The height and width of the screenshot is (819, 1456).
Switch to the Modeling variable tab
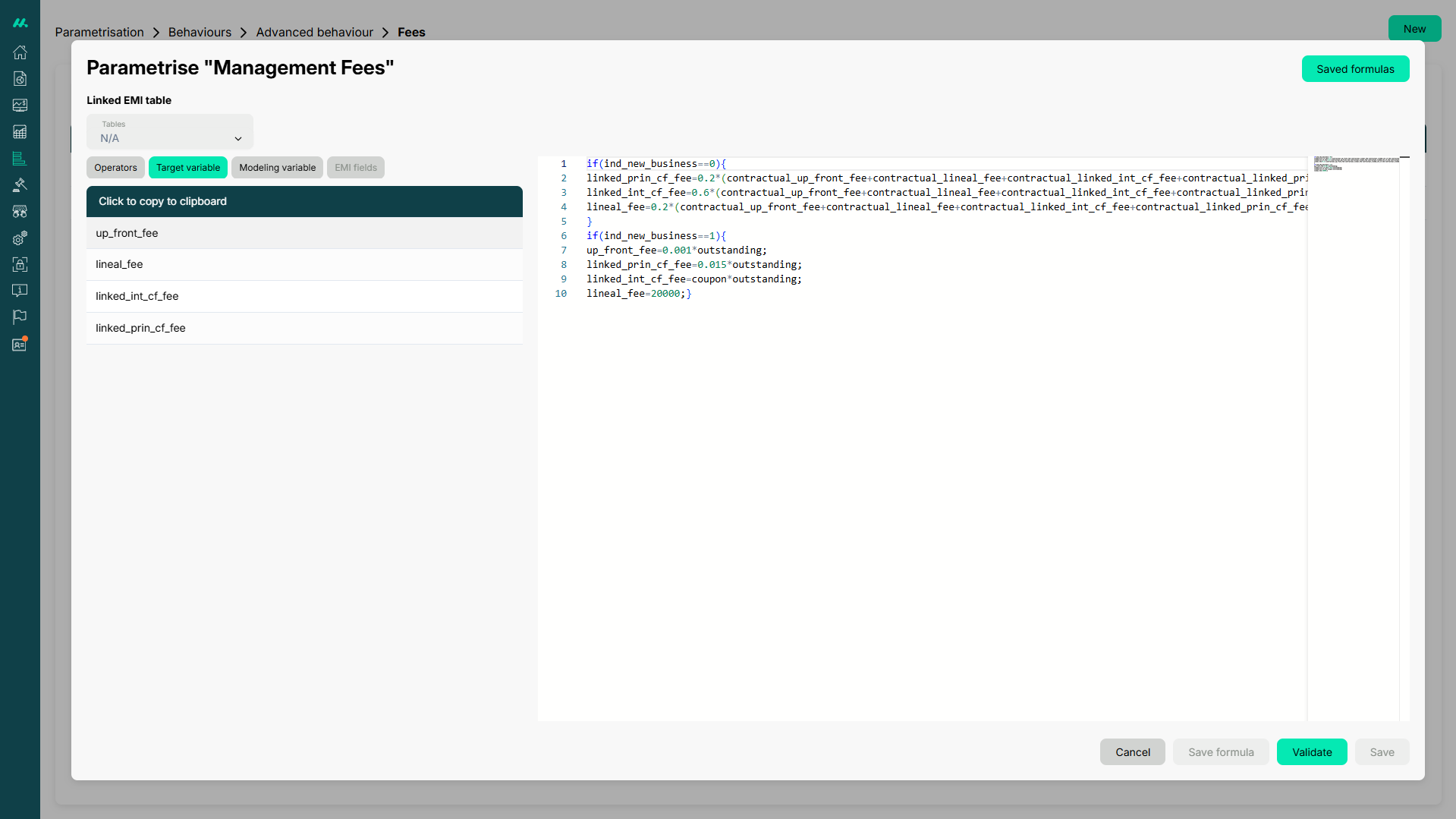pyautogui.click(x=277, y=168)
